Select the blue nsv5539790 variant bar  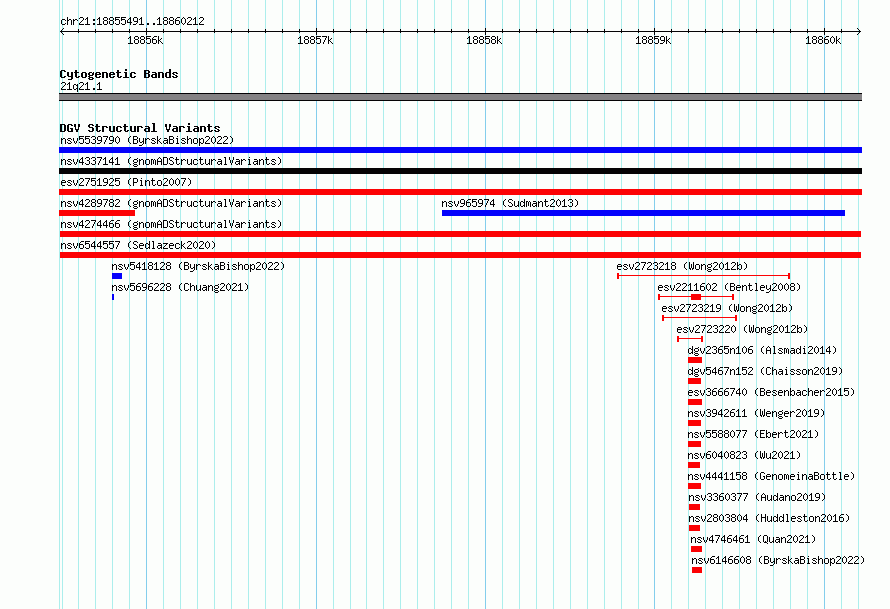click(460, 150)
